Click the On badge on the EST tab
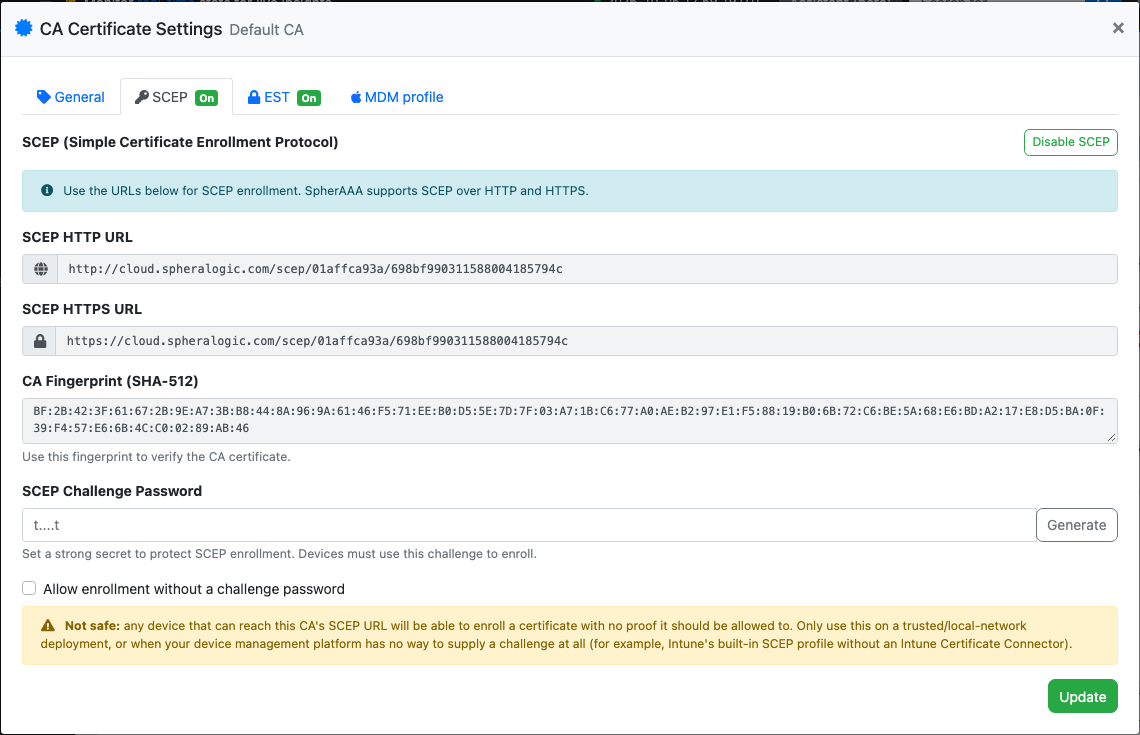 click(309, 98)
